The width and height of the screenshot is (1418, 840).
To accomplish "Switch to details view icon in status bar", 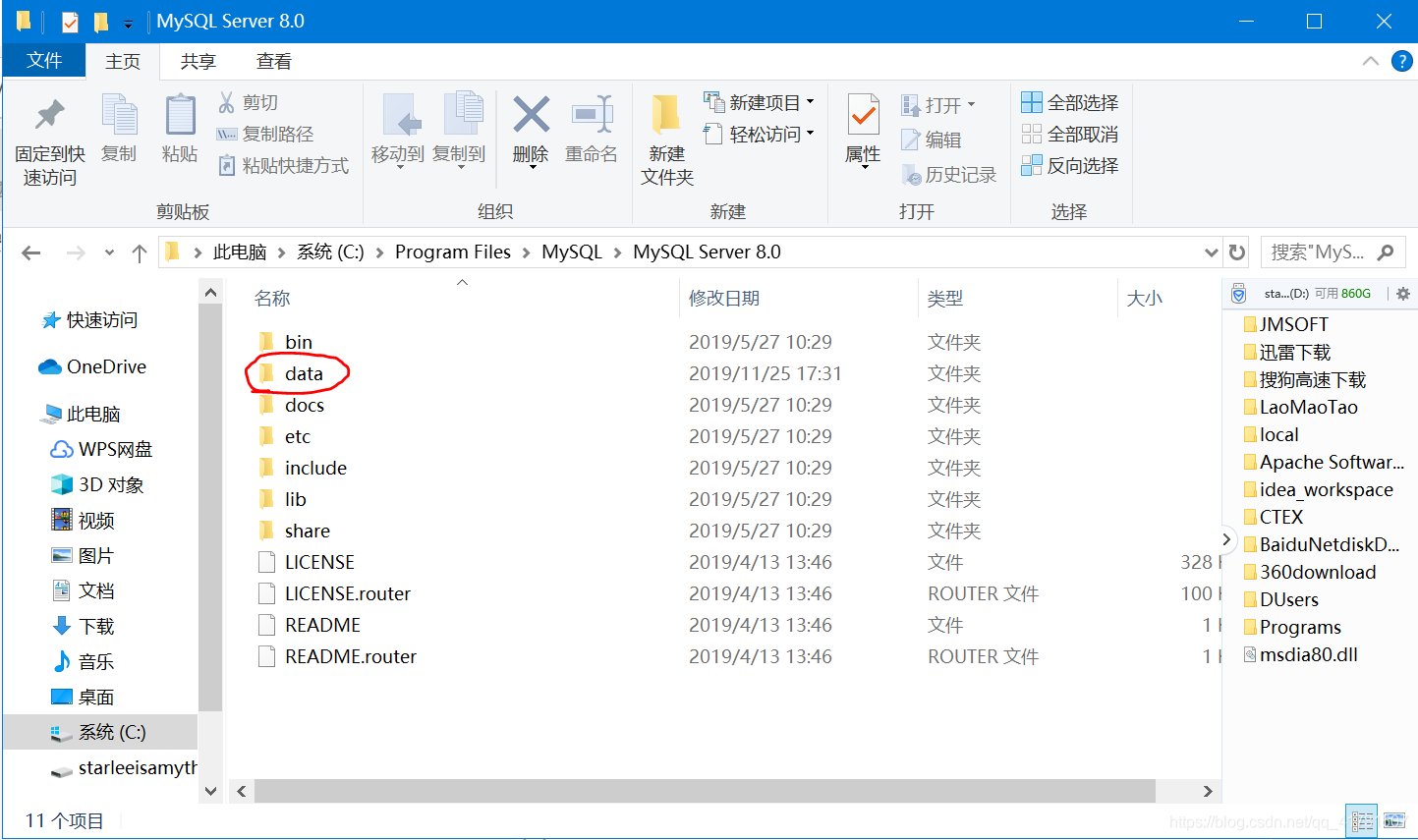I will (x=1363, y=820).
